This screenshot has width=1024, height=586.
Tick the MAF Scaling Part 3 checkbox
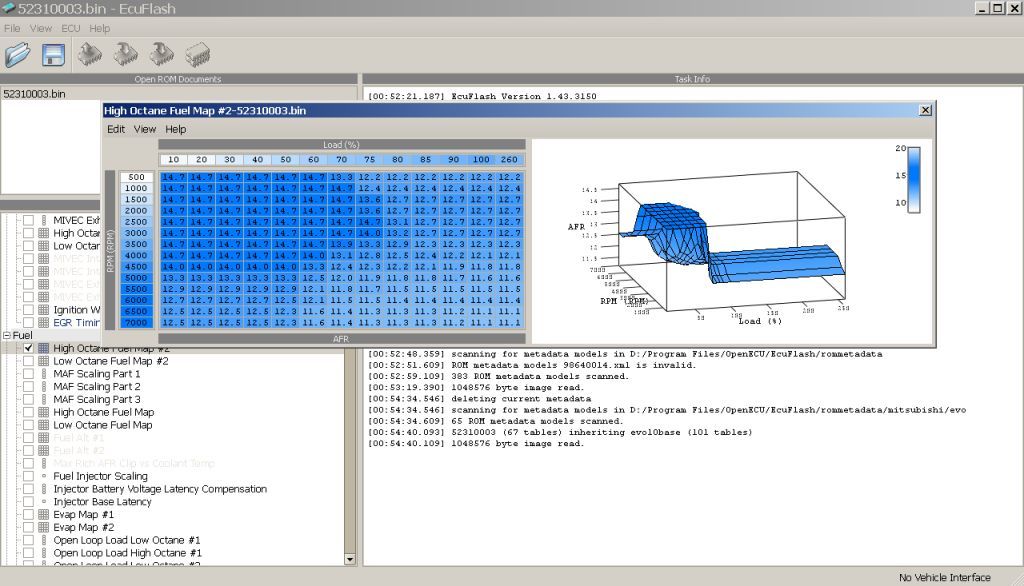pos(28,399)
